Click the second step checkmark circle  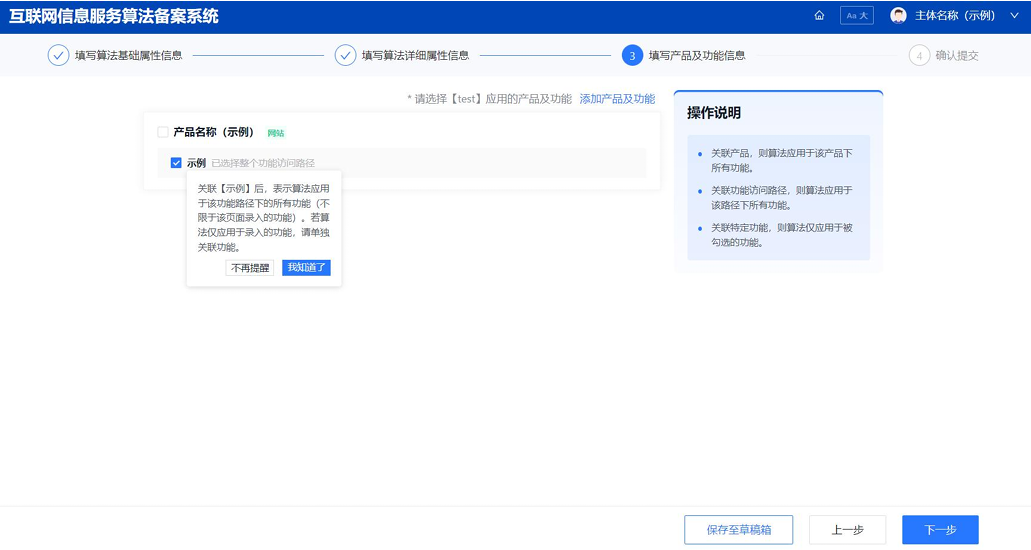click(x=345, y=55)
